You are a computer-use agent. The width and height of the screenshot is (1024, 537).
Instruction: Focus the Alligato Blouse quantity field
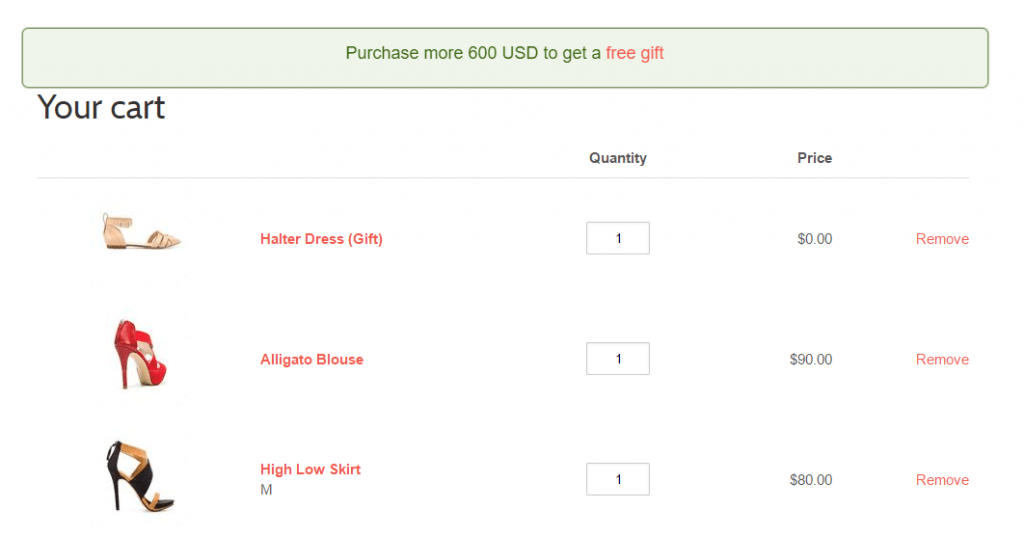point(618,359)
